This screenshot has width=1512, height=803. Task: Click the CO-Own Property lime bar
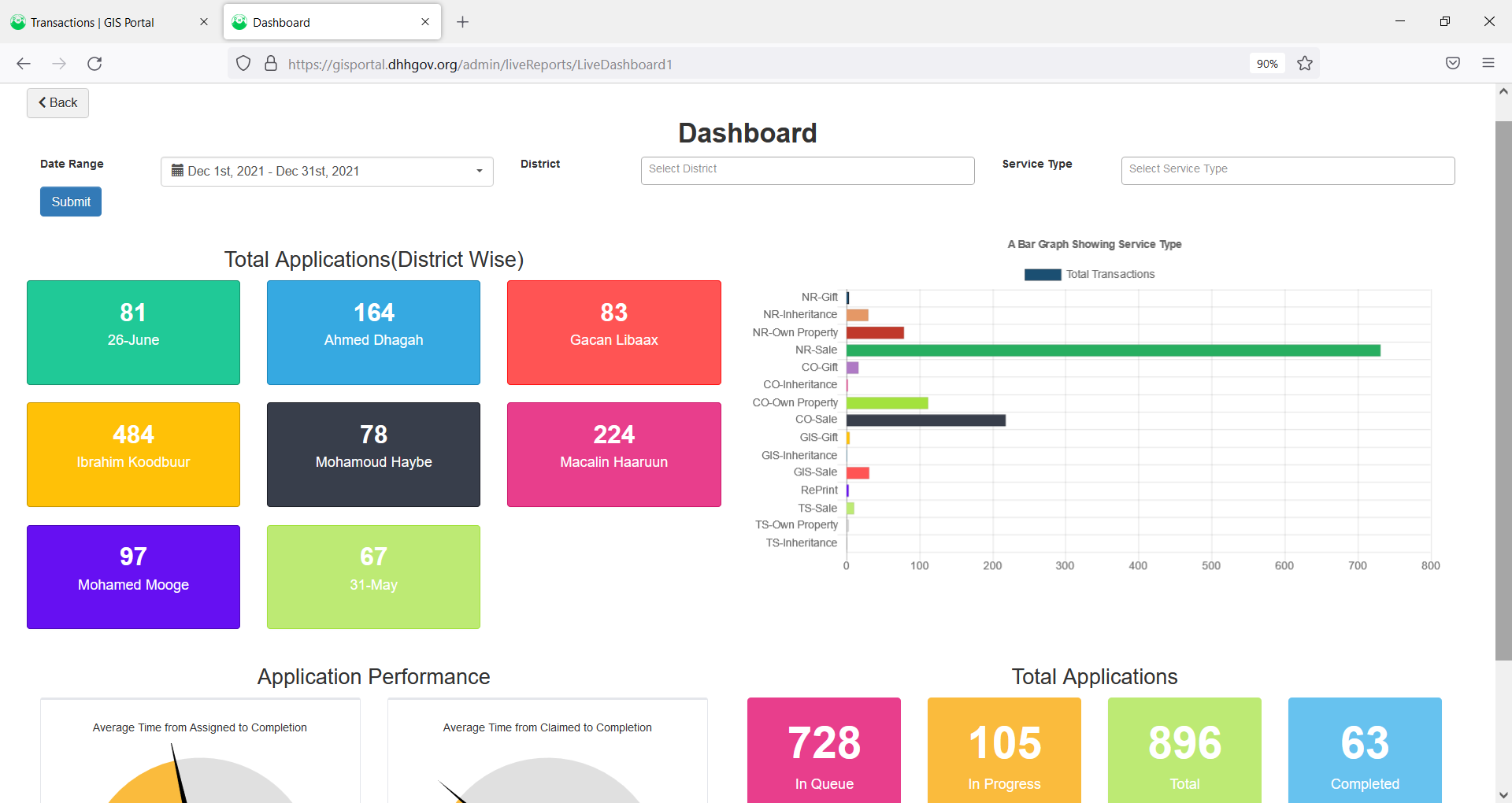[888, 403]
